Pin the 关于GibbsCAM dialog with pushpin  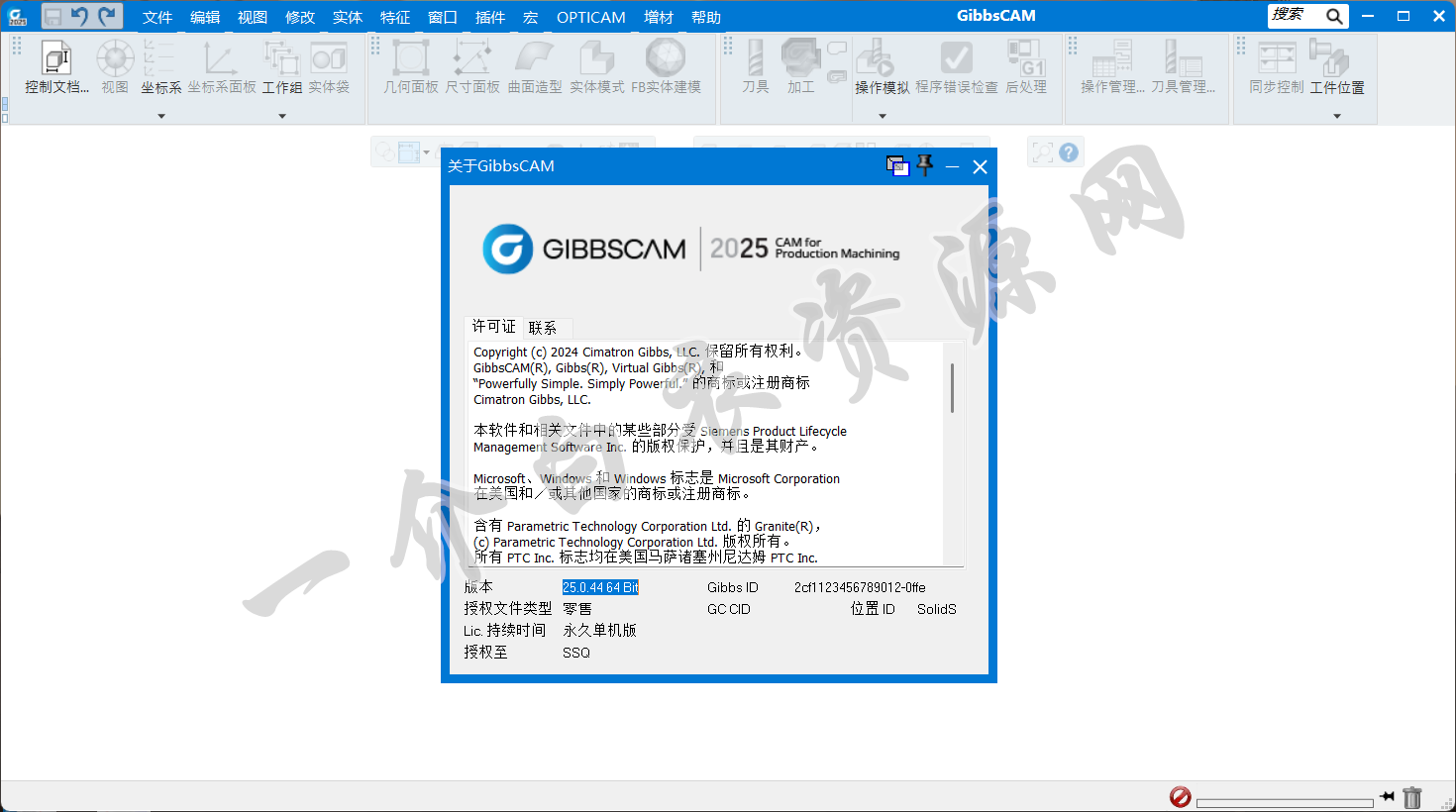pos(925,165)
